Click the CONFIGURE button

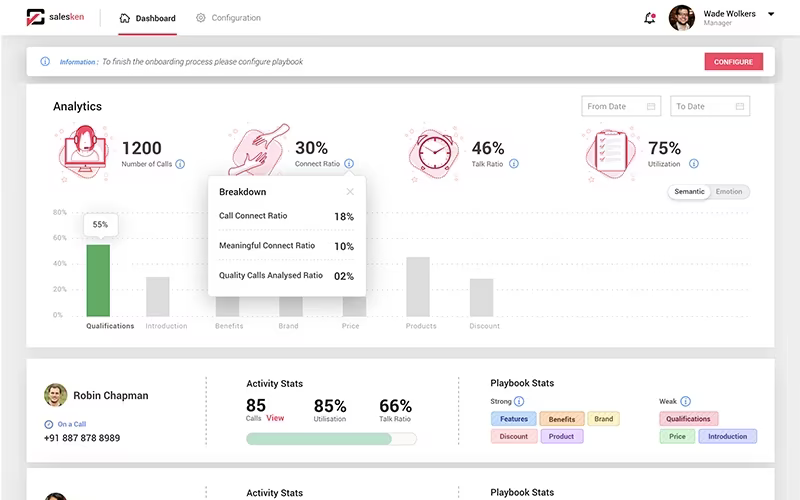click(x=733, y=62)
